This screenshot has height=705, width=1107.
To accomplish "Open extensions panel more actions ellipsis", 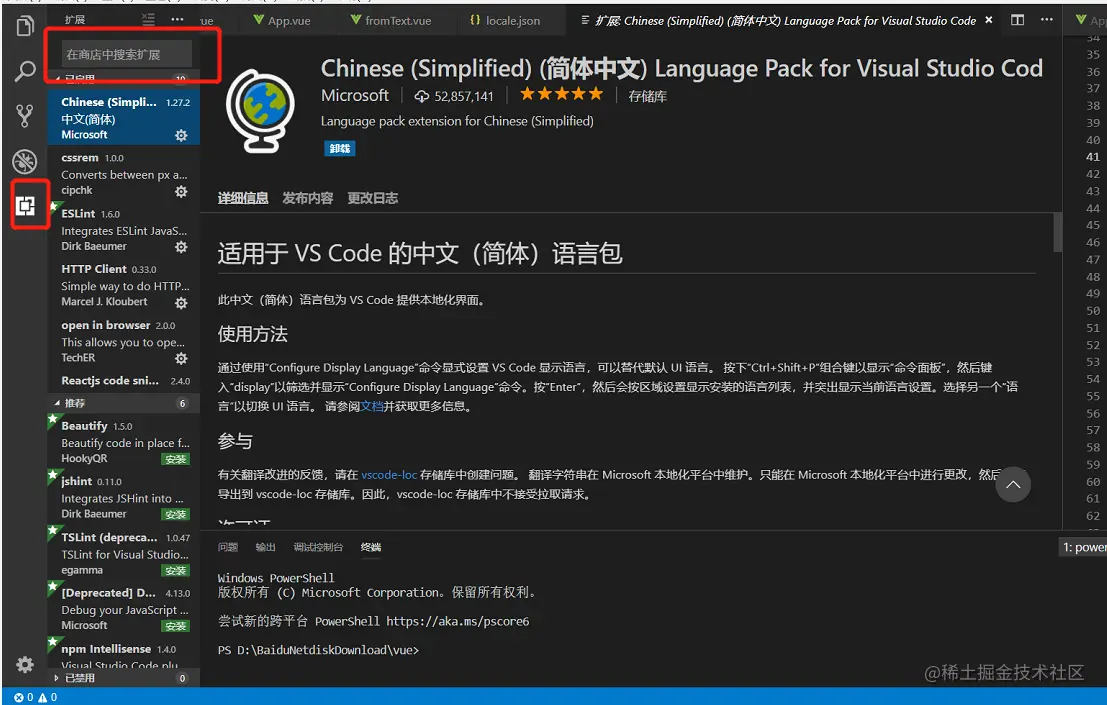I will tap(177, 20).
